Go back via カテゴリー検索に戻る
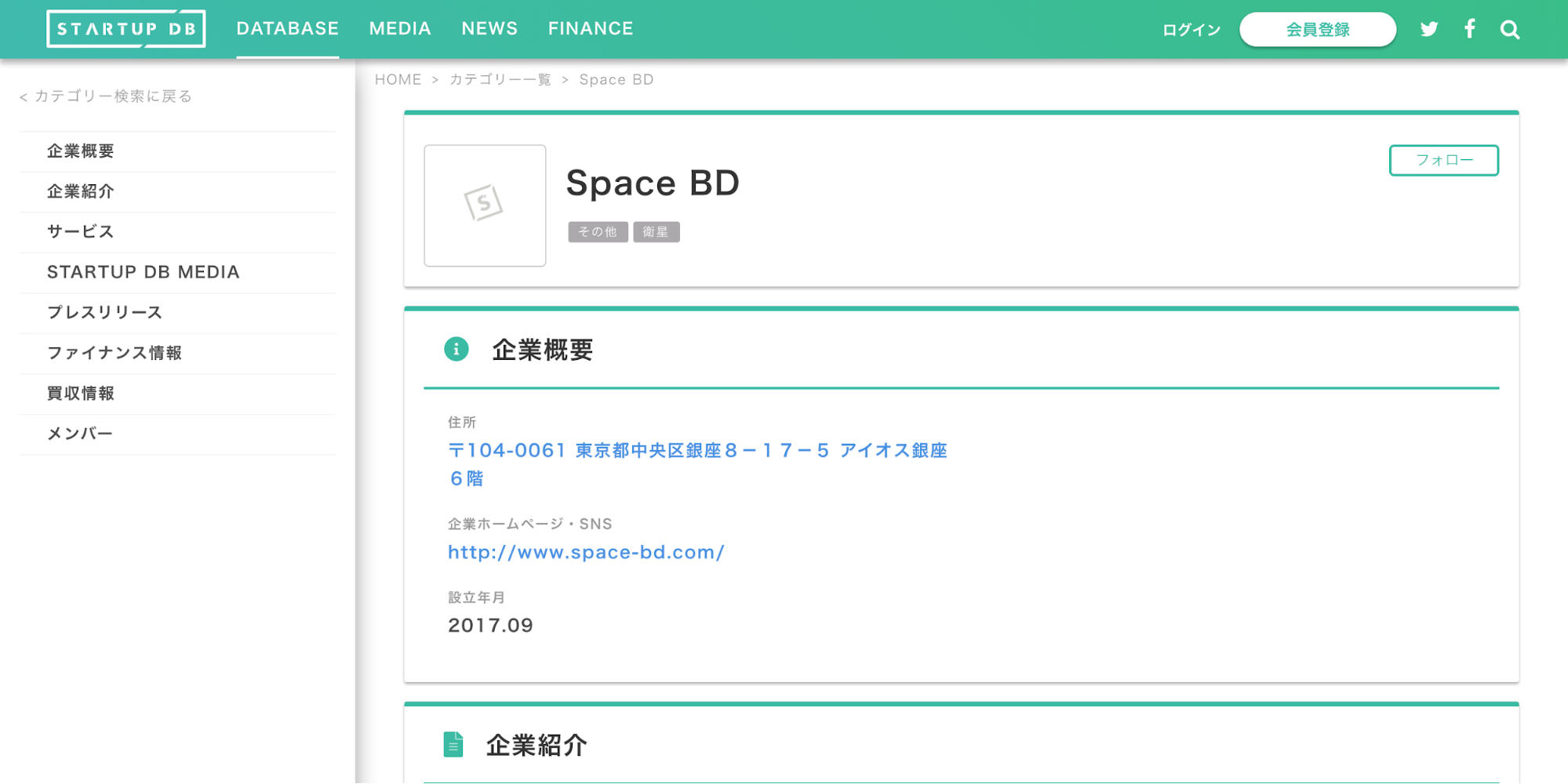 [106, 96]
